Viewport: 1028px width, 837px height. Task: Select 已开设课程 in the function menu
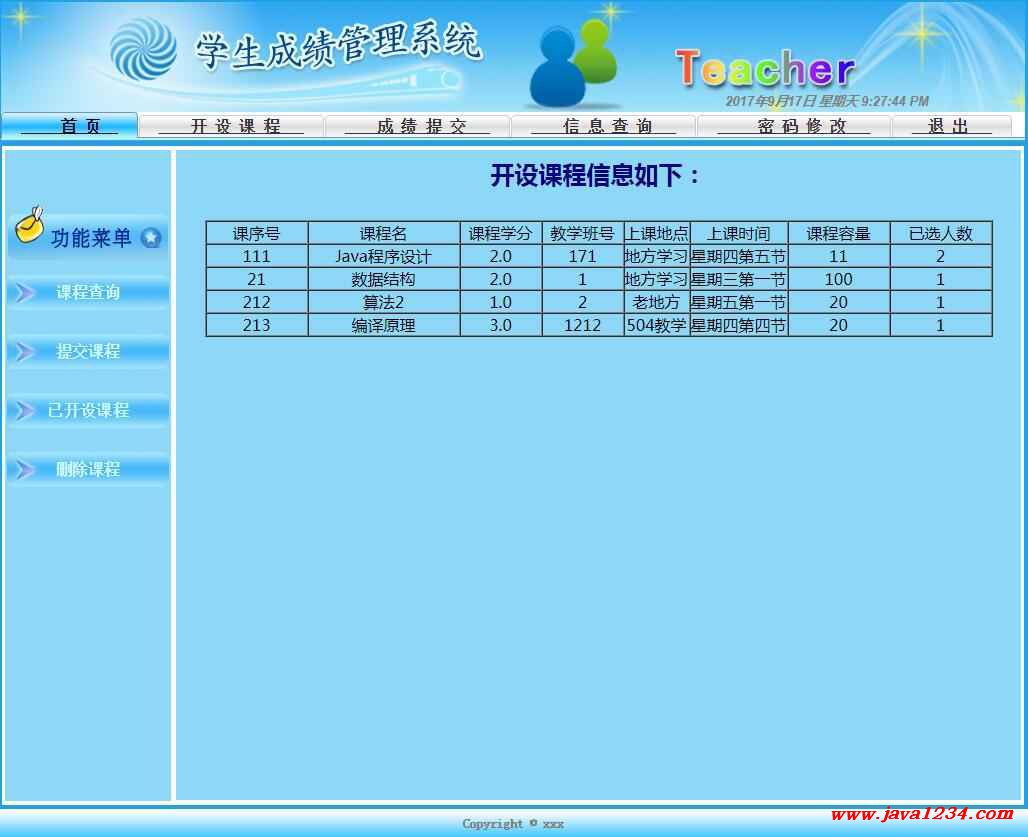point(88,411)
